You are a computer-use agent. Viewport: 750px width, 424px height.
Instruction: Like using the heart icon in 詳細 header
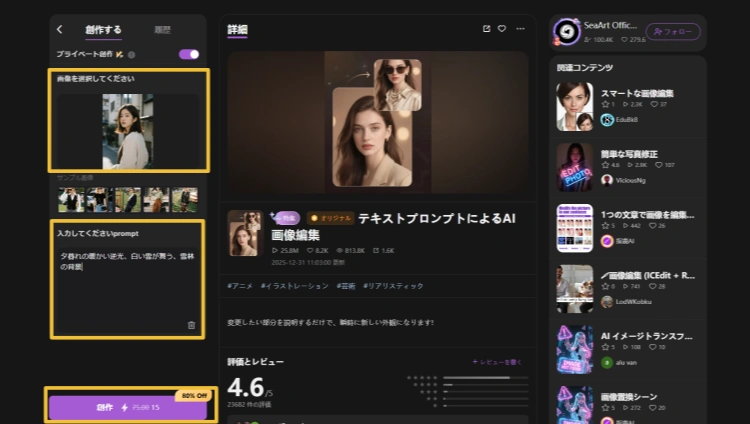tap(502, 29)
